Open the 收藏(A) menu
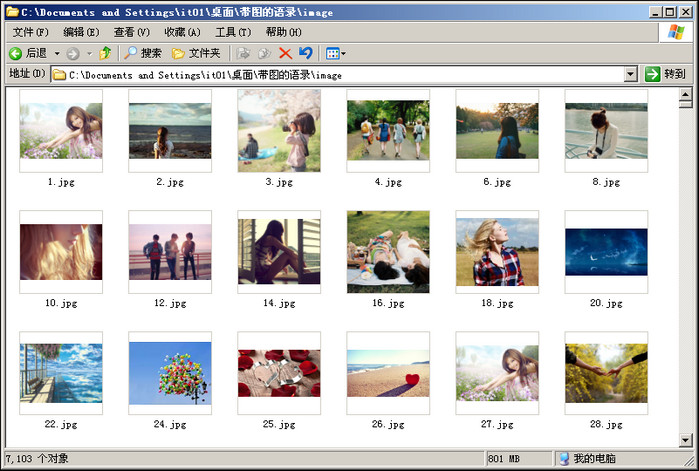The image size is (699, 471). [x=182, y=32]
